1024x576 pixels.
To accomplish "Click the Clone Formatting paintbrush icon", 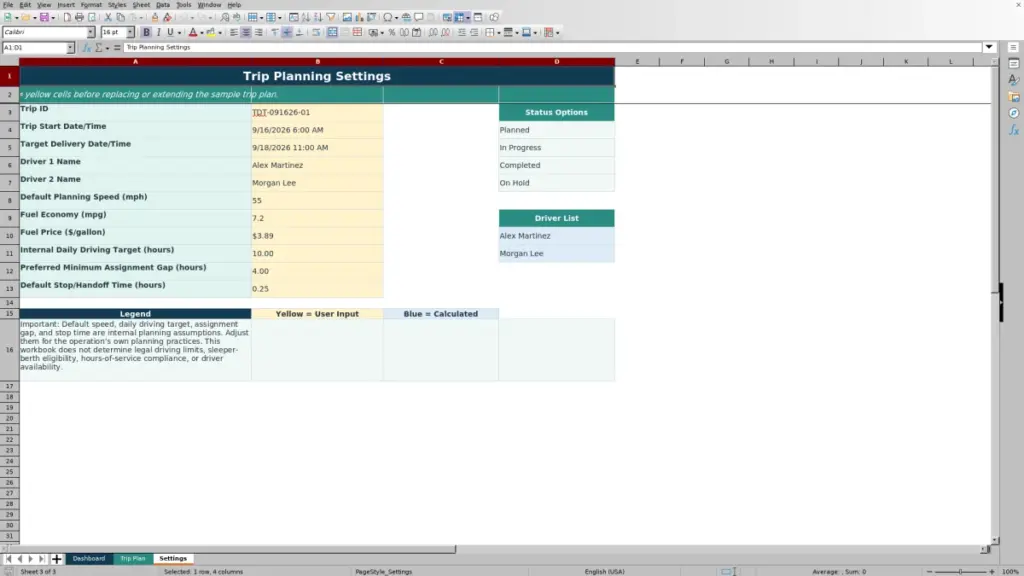I will tap(155, 18).
